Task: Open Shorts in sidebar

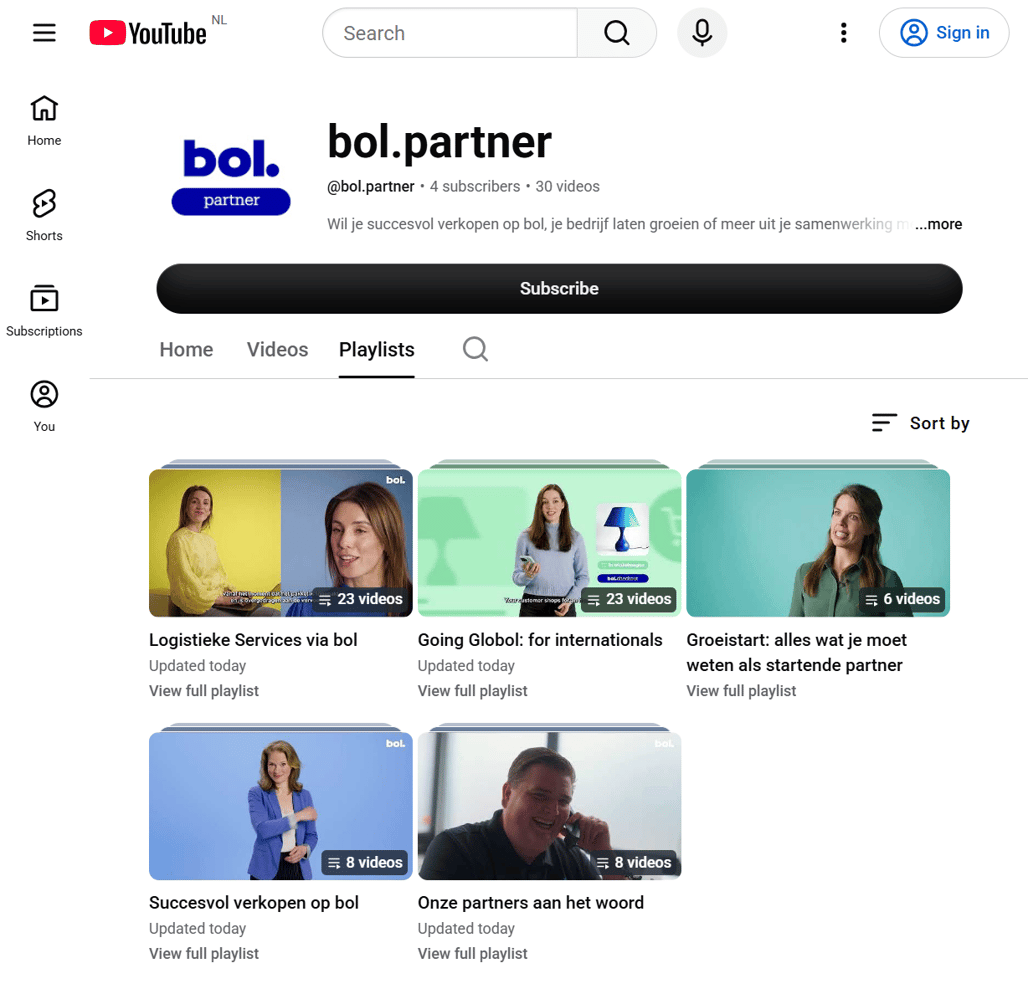Action: click(x=44, y=216)
